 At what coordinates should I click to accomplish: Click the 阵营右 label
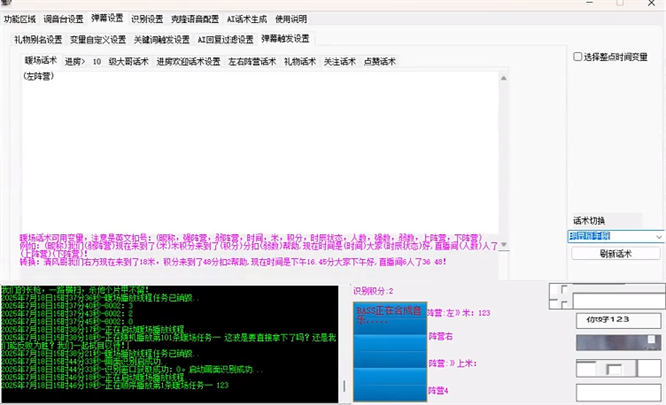tap(440, 337)
